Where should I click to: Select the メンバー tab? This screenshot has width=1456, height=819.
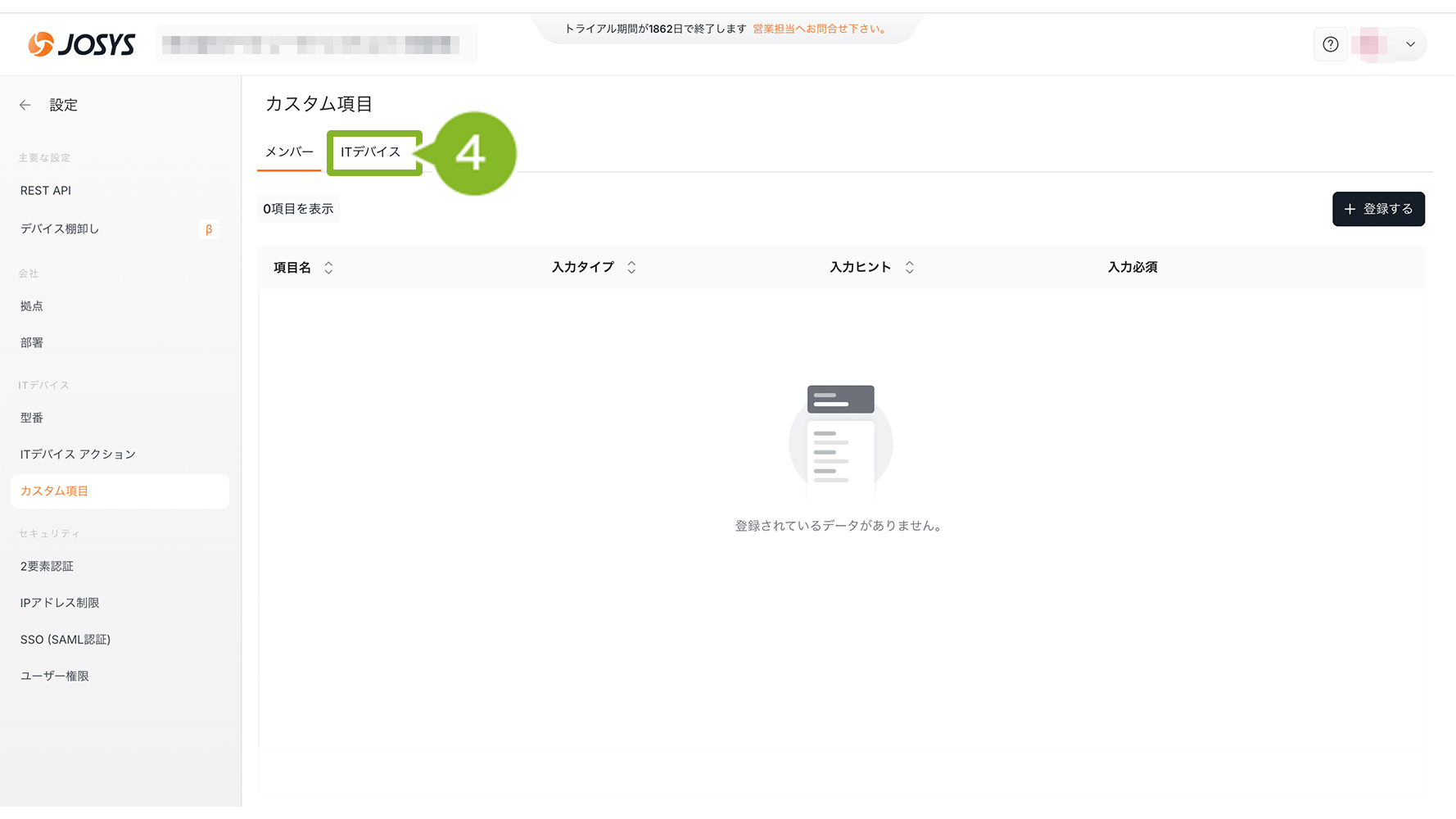pos(289,152)
